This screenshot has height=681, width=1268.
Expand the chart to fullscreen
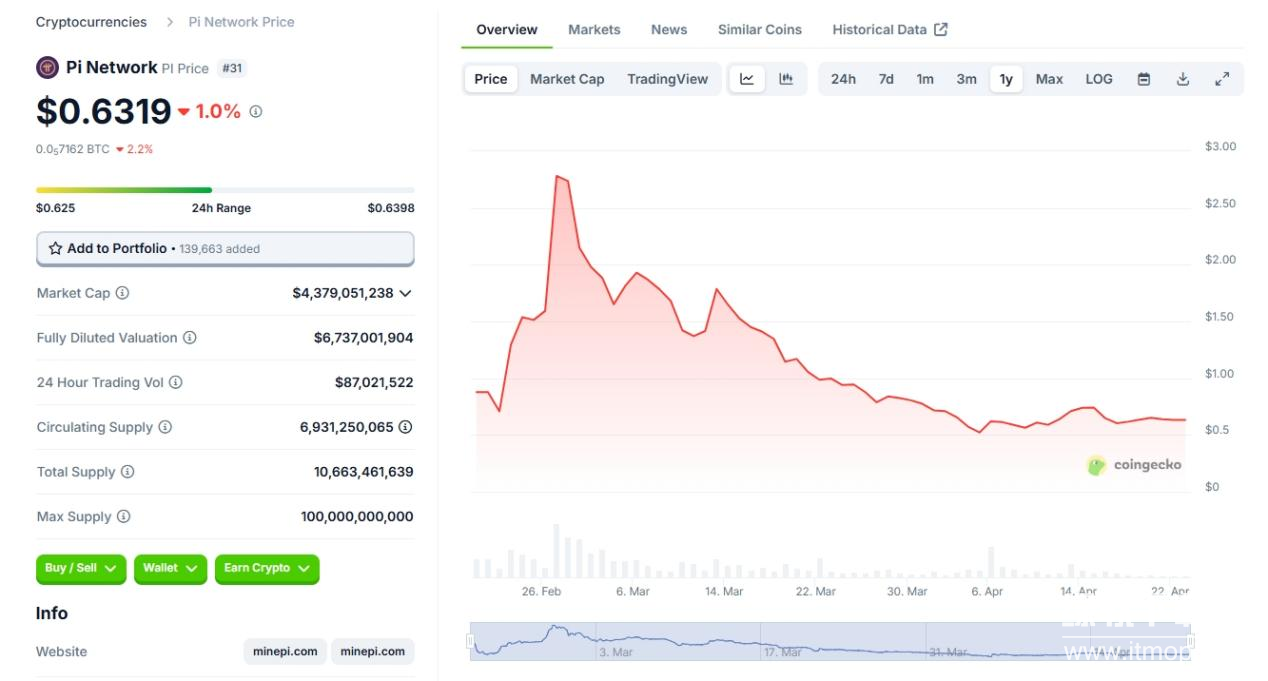coord(1222,79)
